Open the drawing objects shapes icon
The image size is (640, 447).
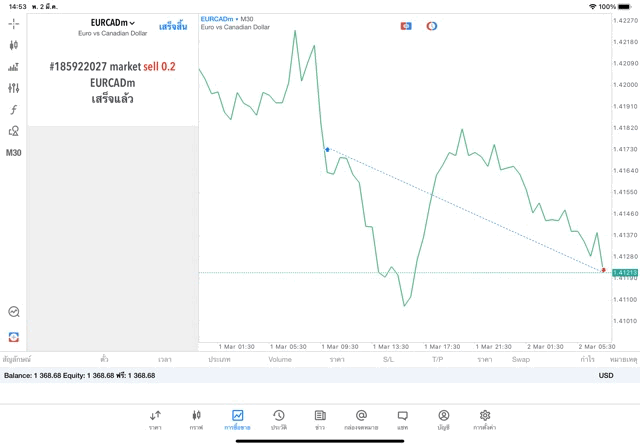(13, 131)
